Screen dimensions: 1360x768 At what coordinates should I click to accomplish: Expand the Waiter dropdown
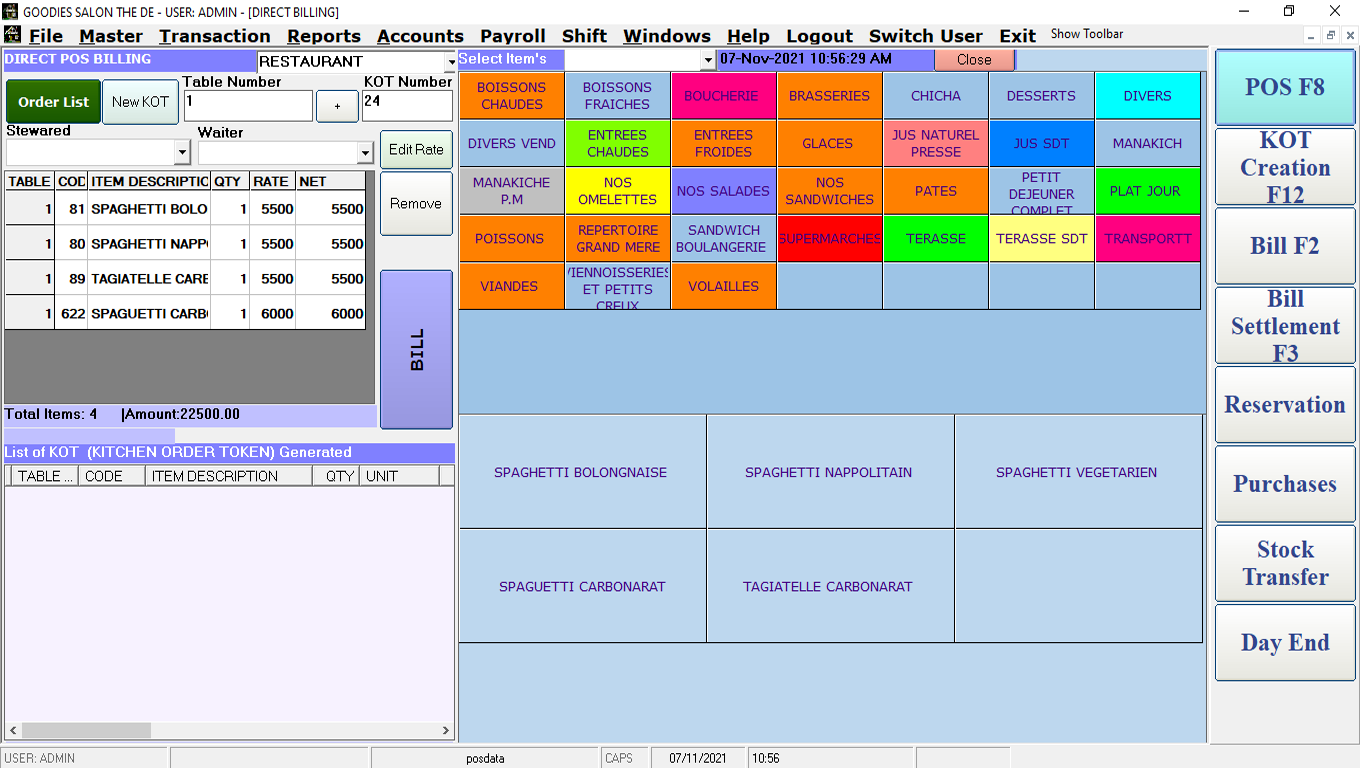tap(365, 153)
